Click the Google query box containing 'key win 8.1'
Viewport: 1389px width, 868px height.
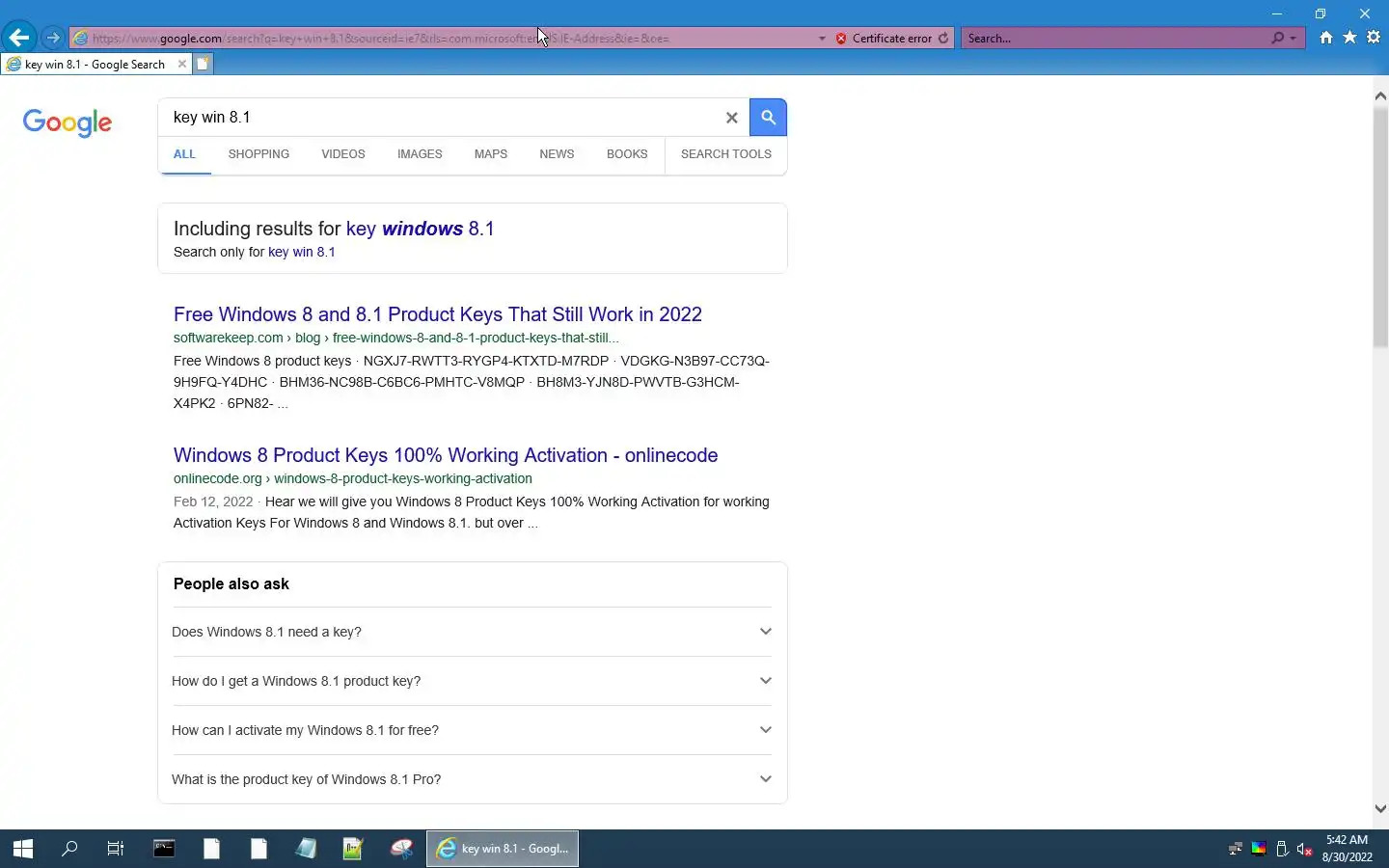[444, 118]
